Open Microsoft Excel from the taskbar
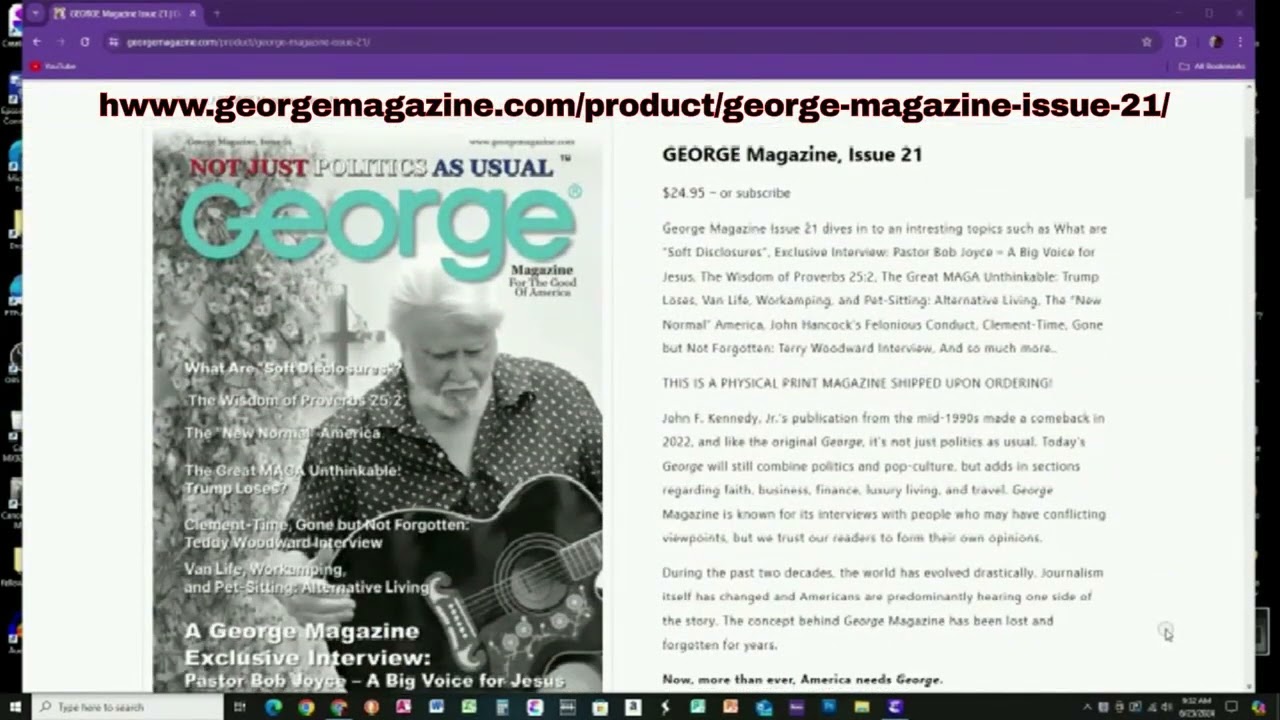Viewport: 1280px width, 720px height. (469, 707)
